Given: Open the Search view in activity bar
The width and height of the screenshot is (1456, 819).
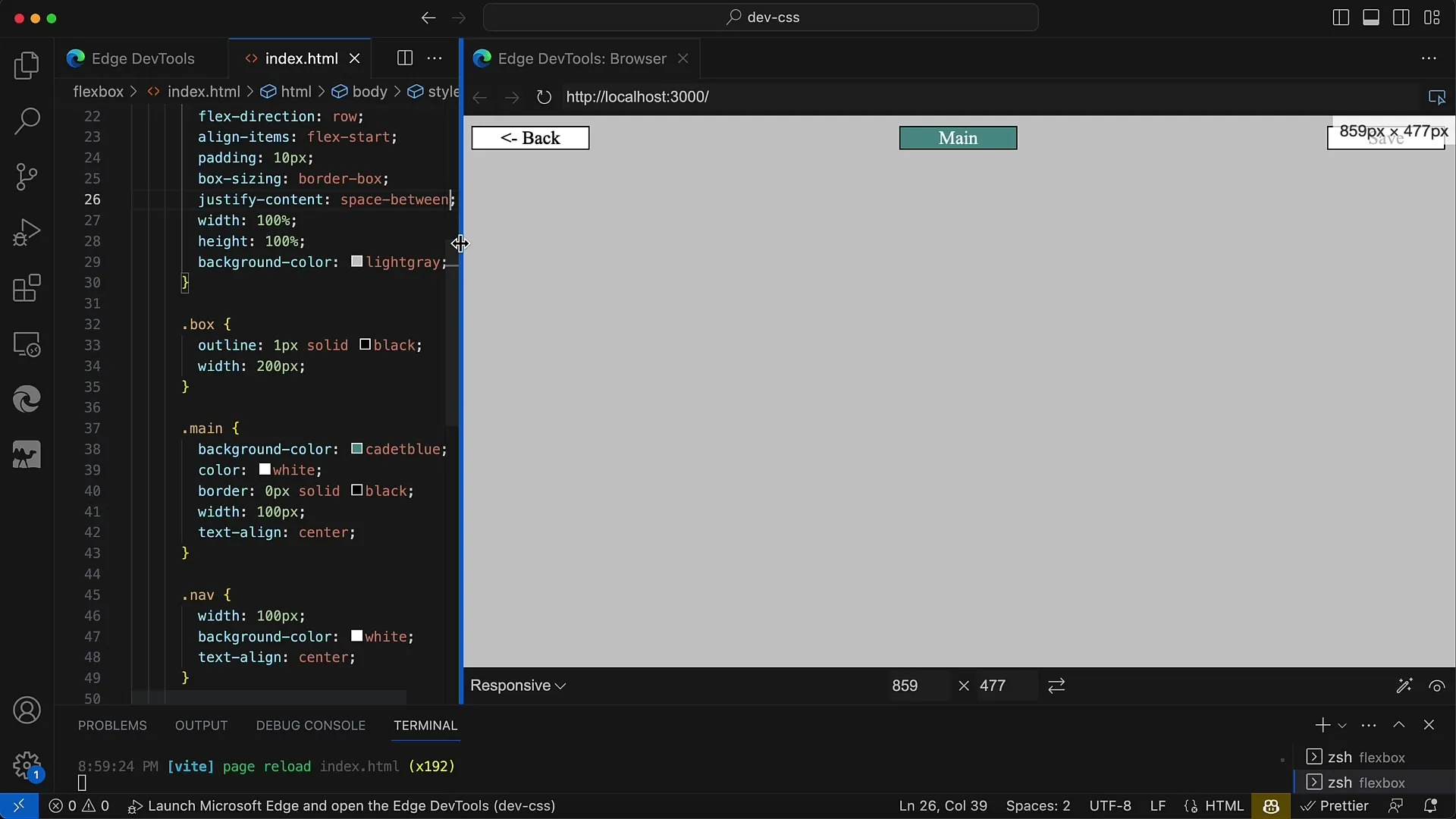Looking at the screenshot, I should 27,121.
